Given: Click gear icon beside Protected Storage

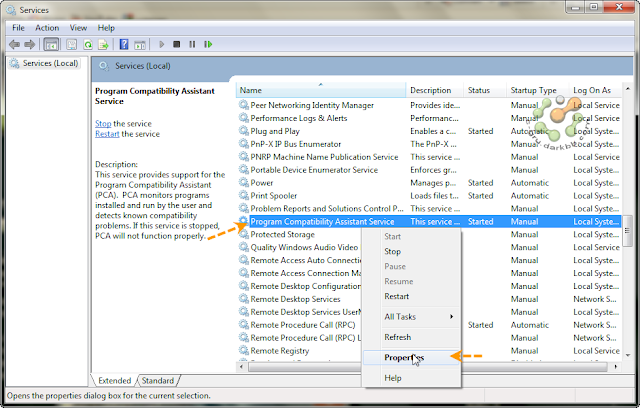Looking at the screenshot, I should click(x=244, y=234).
